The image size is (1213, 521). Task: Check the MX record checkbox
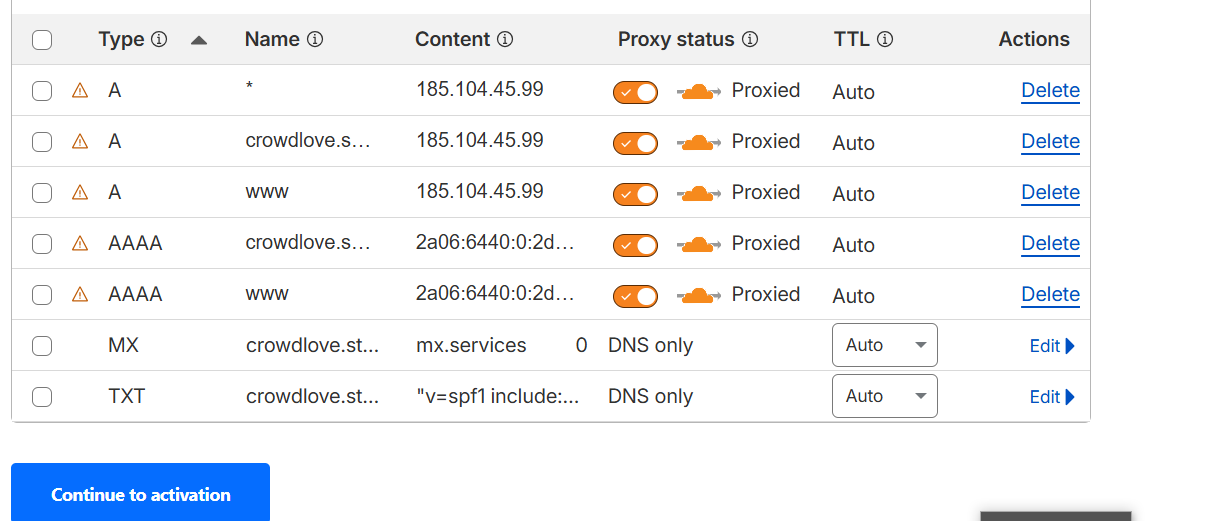pos(42,346)
